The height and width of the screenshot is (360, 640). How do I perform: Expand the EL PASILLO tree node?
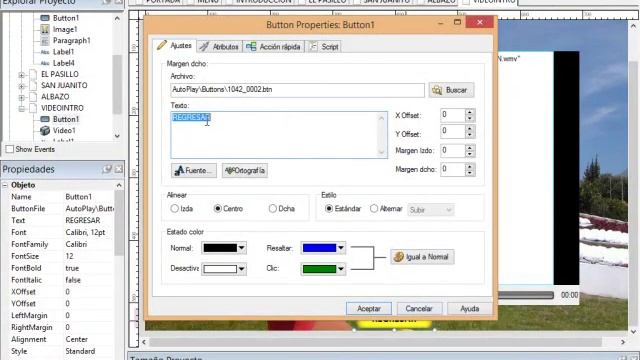(x=22, y=75)
